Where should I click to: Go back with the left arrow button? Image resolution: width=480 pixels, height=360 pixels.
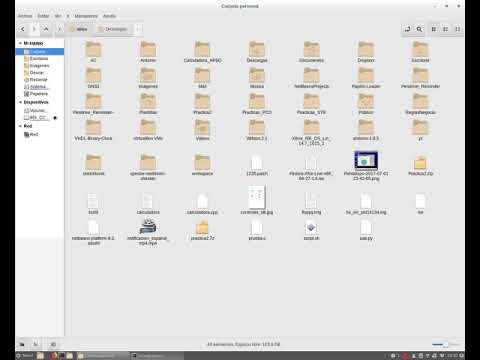pos(23,29)
